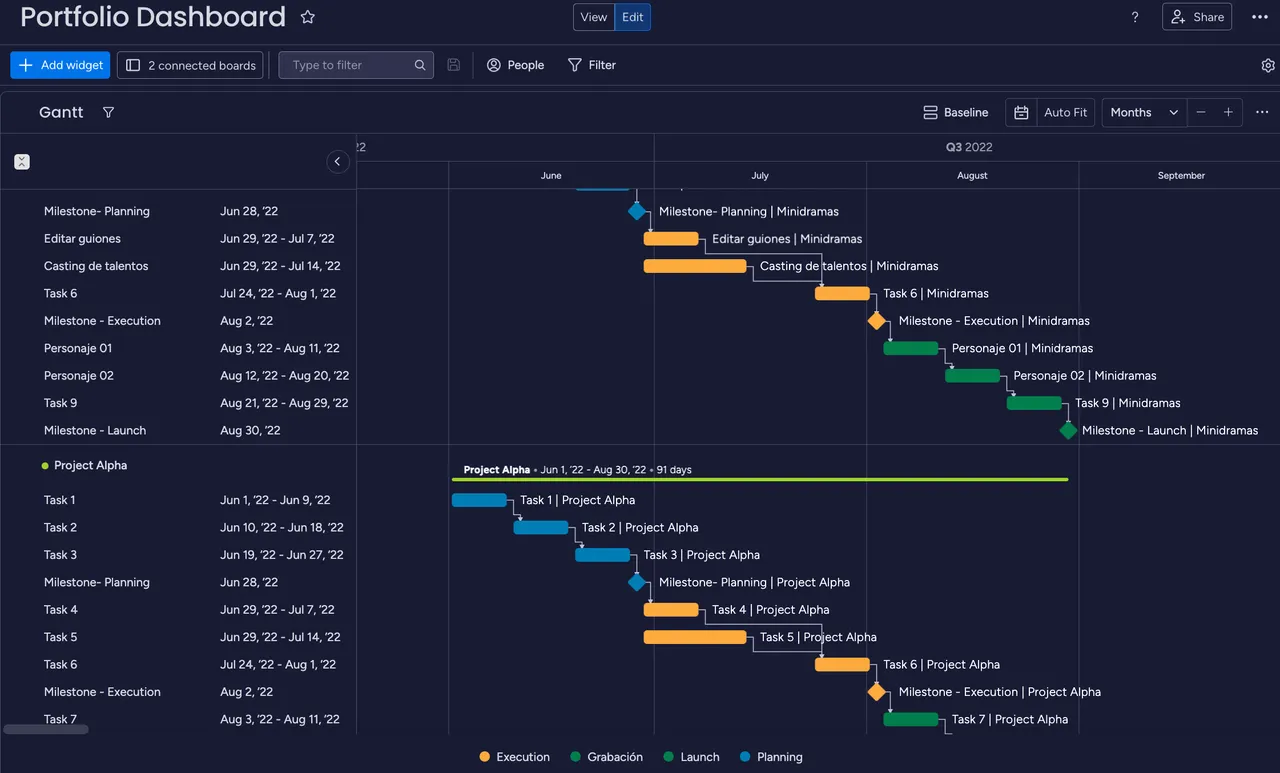Select Minidramas Milestone- Planning blue diamond
Screen dimensions: 1280x773
click(637, 211)
